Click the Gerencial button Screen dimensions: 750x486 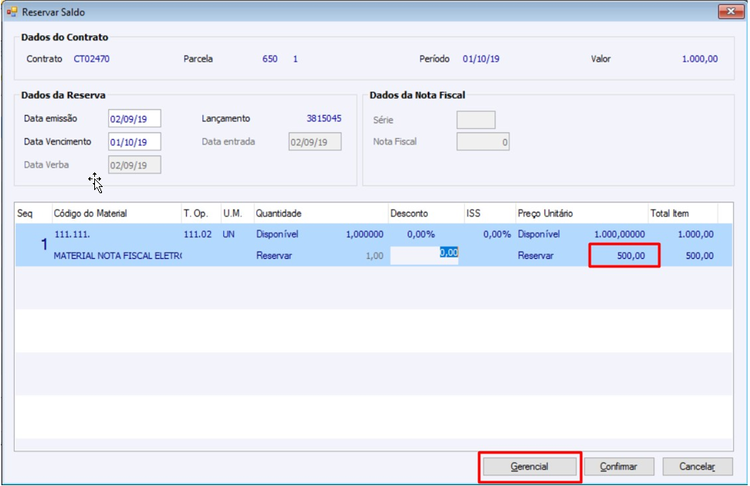[529, 466]
